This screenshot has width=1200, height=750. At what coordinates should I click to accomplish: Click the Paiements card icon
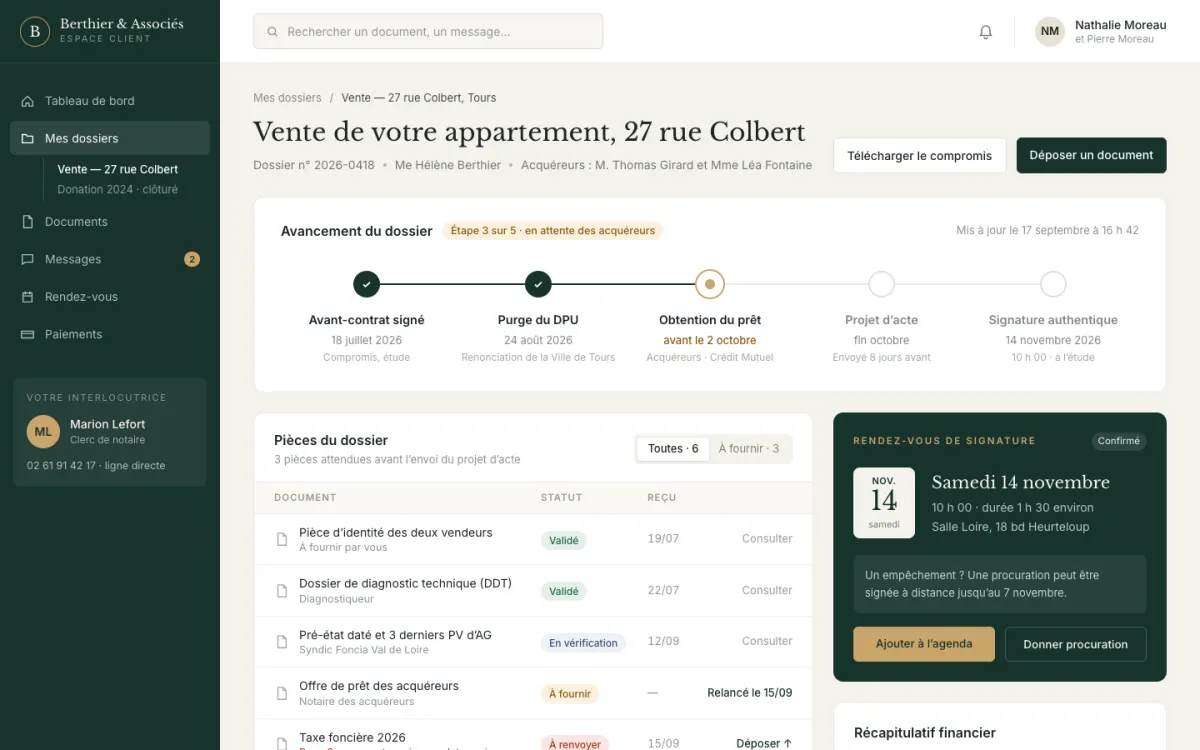pyautogui.click(x=28, y=334)
